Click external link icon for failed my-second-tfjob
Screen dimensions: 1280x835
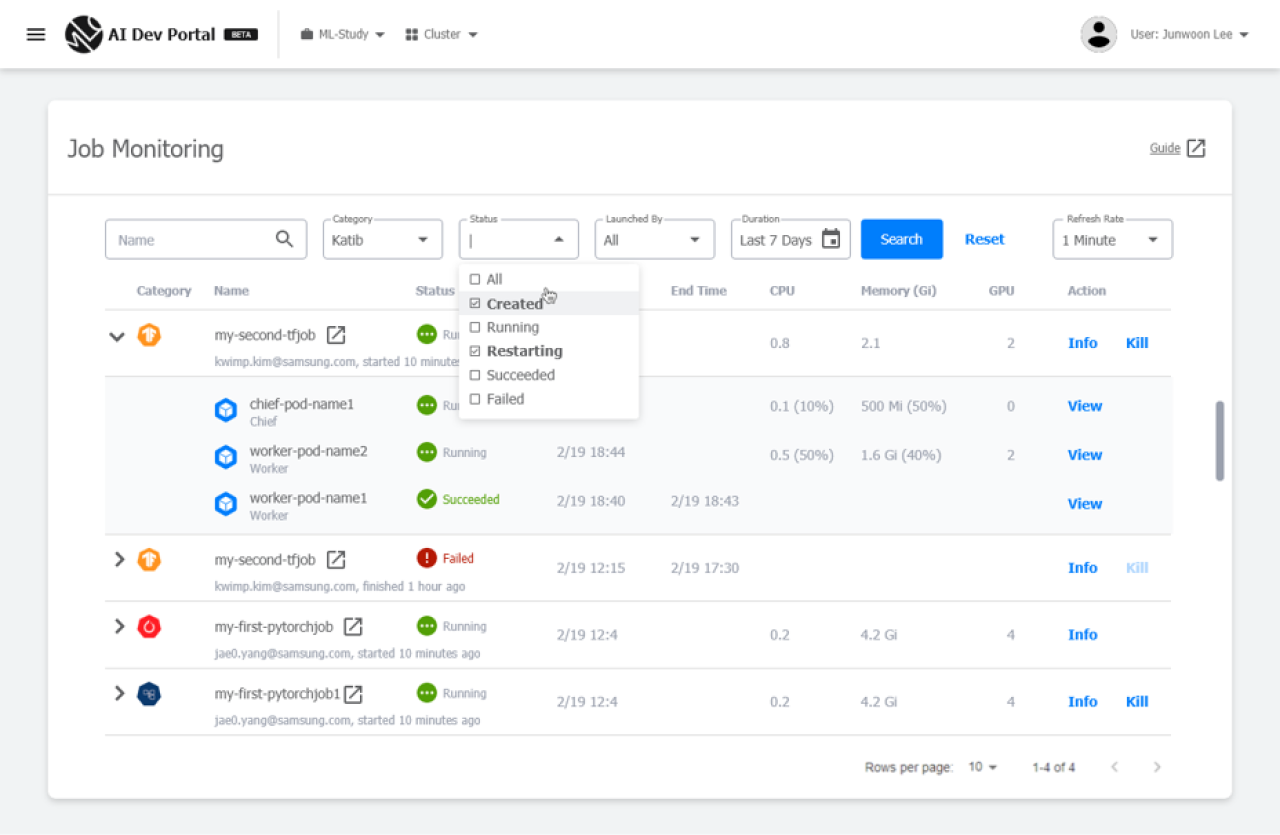[x=336, y=560]
